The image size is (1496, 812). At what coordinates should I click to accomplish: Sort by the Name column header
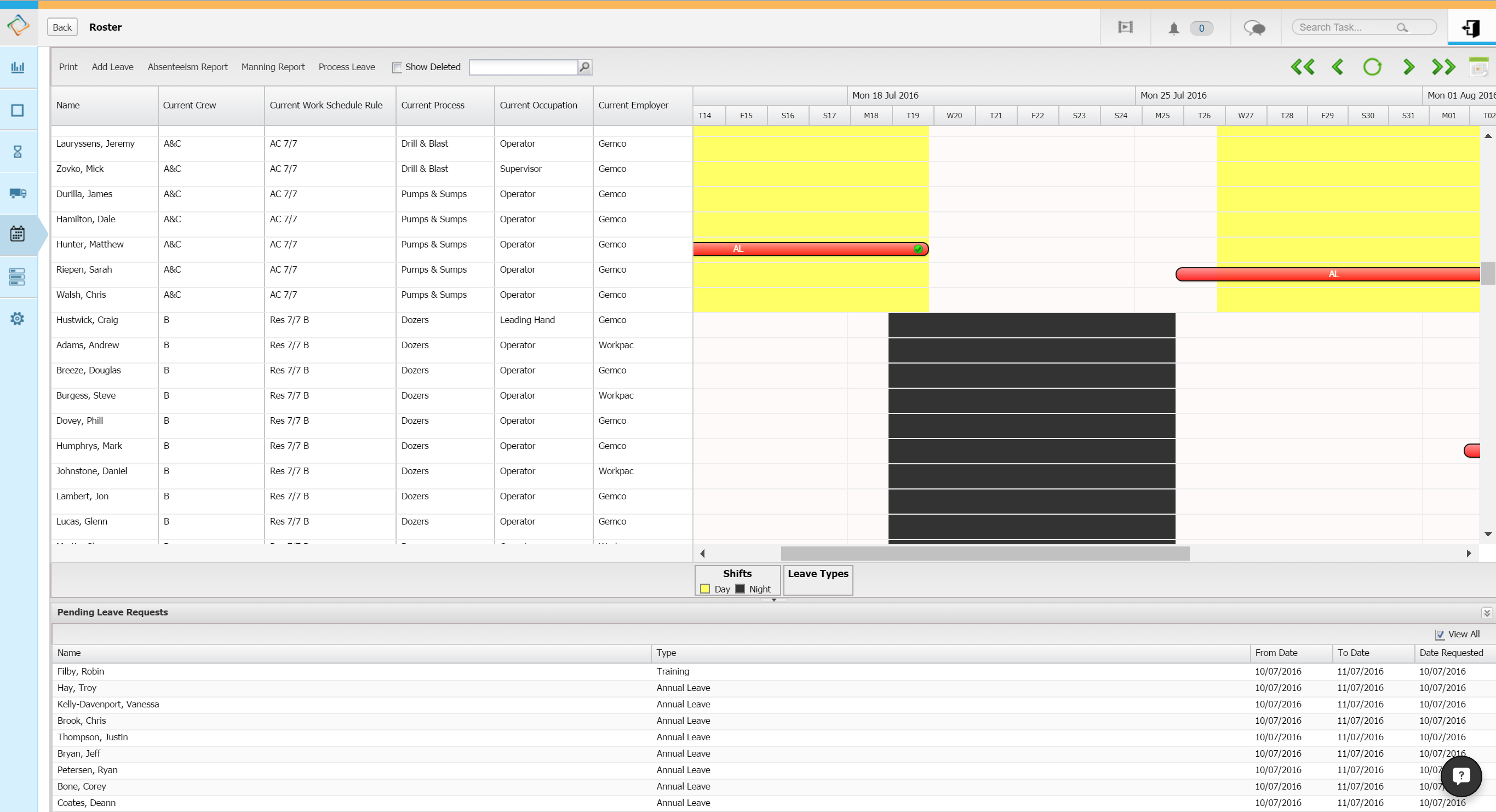105,106
